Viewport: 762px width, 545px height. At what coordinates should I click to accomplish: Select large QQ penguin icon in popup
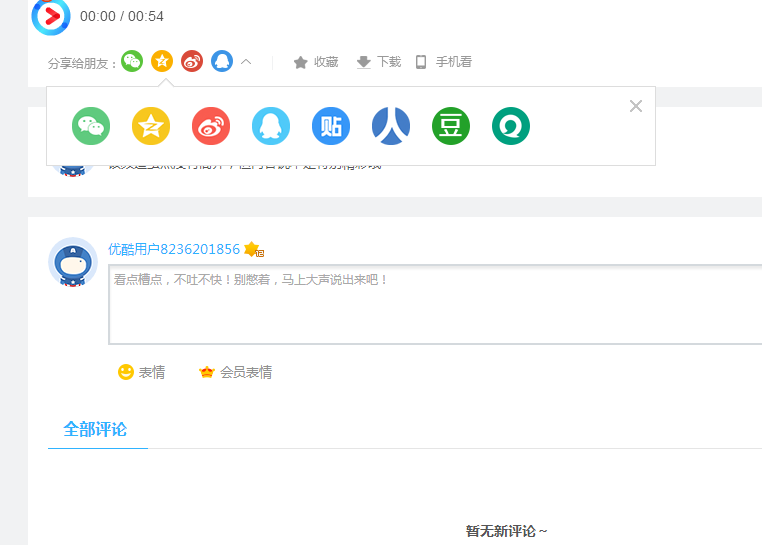pos(271,126)
